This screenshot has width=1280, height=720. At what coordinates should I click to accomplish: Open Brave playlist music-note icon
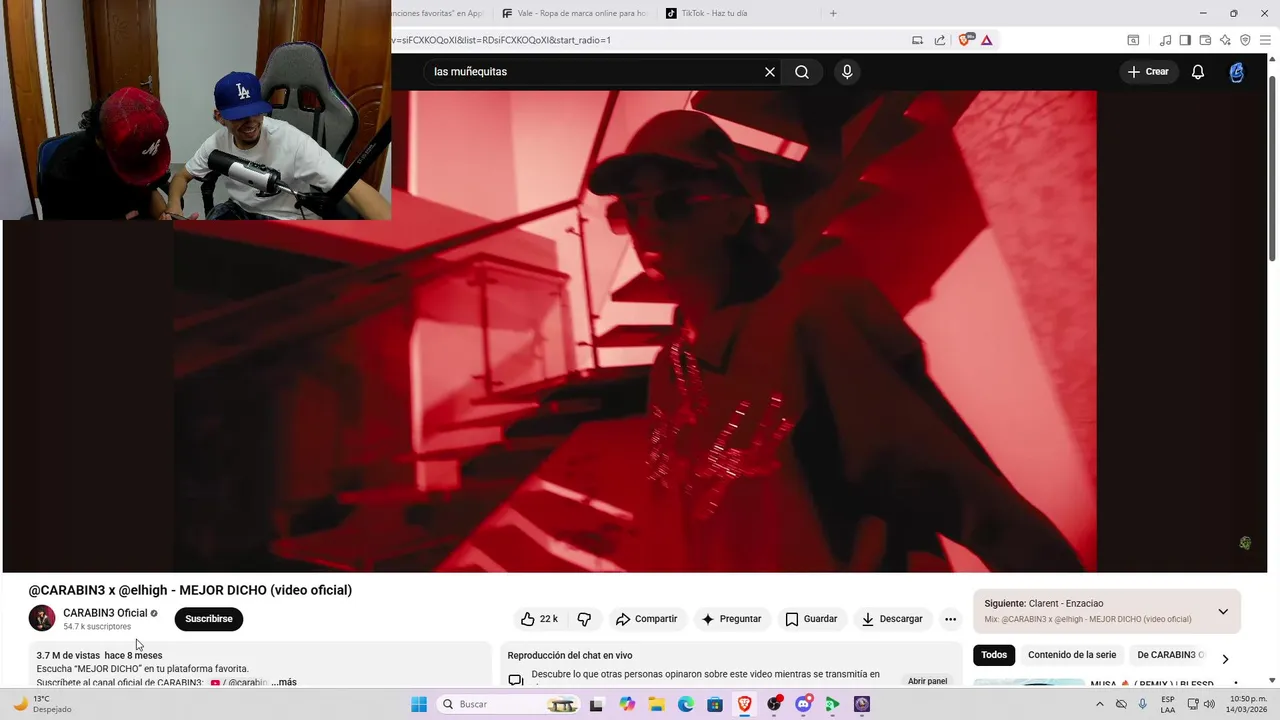point(1165,40)
